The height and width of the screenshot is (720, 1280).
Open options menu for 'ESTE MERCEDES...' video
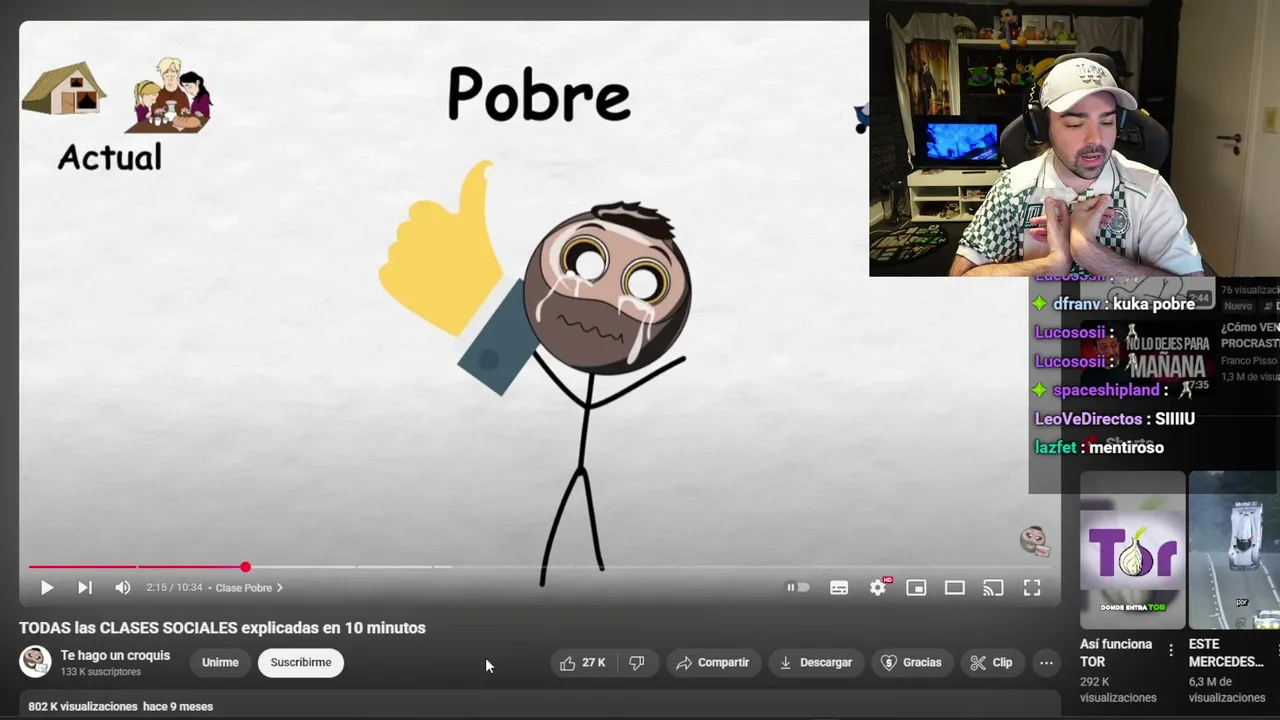pyautogui.click(x=1277, y=650)
